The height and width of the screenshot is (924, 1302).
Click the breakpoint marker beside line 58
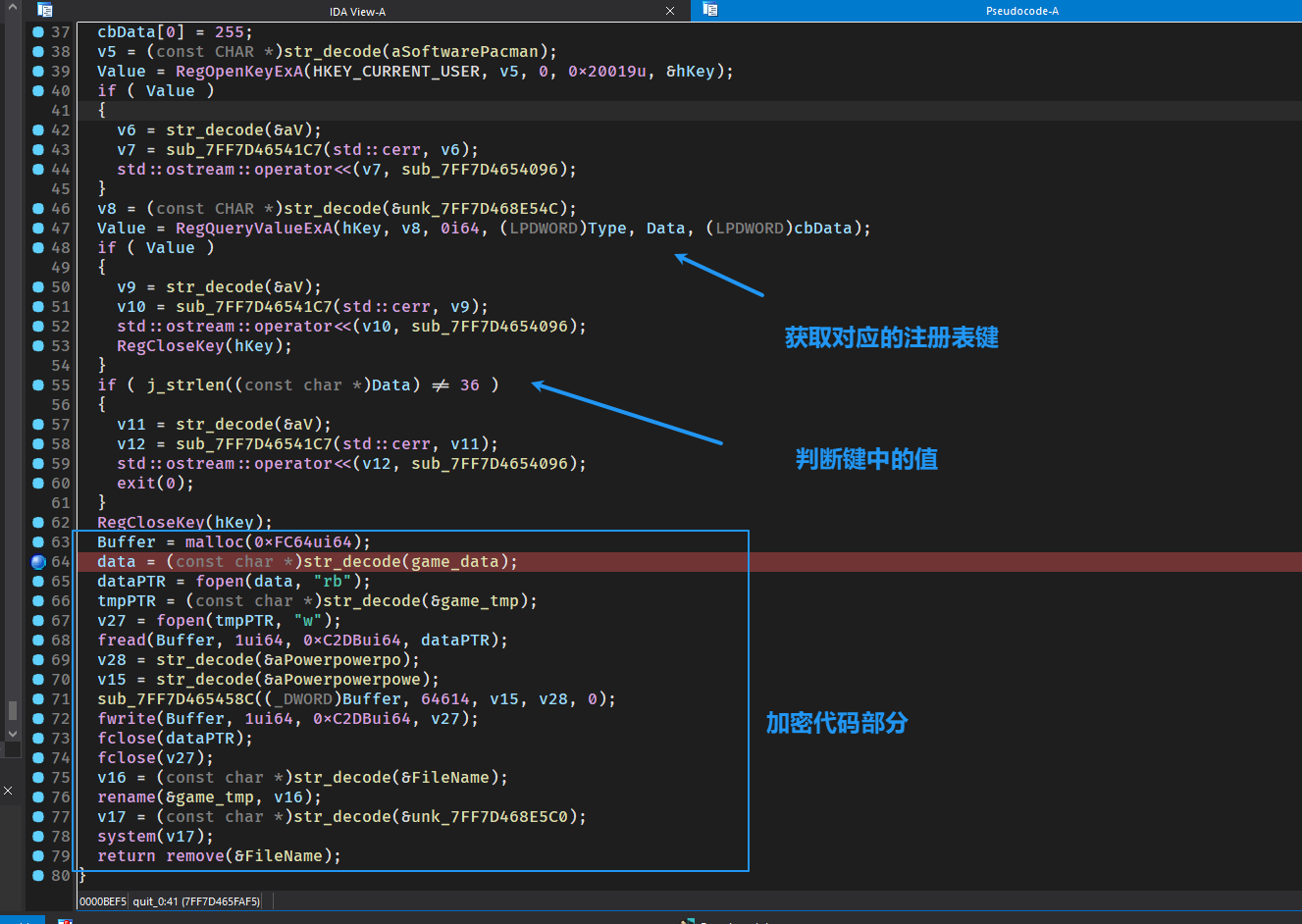[x=38, y=444]
